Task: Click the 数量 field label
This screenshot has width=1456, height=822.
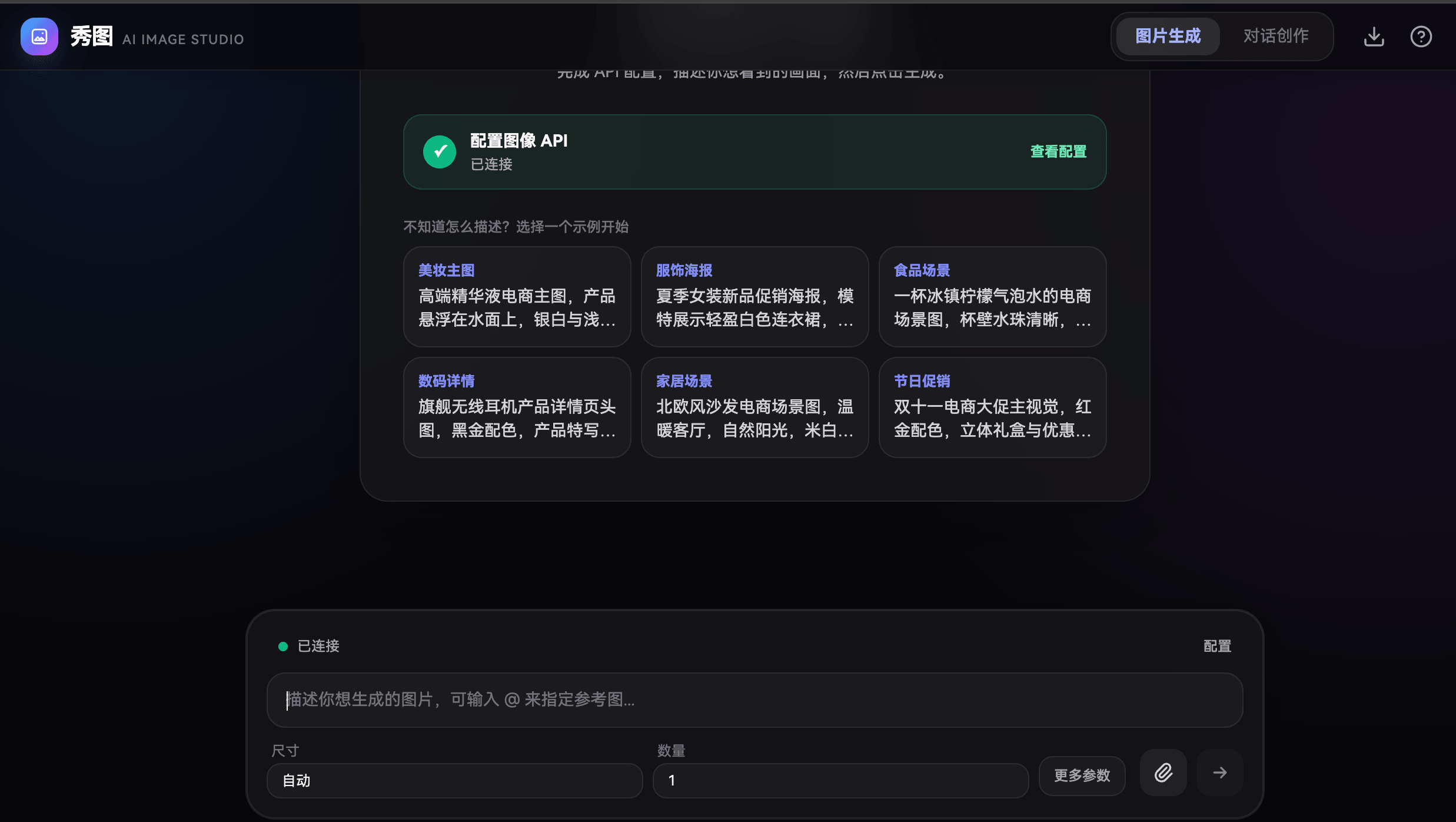Action: 671,751
